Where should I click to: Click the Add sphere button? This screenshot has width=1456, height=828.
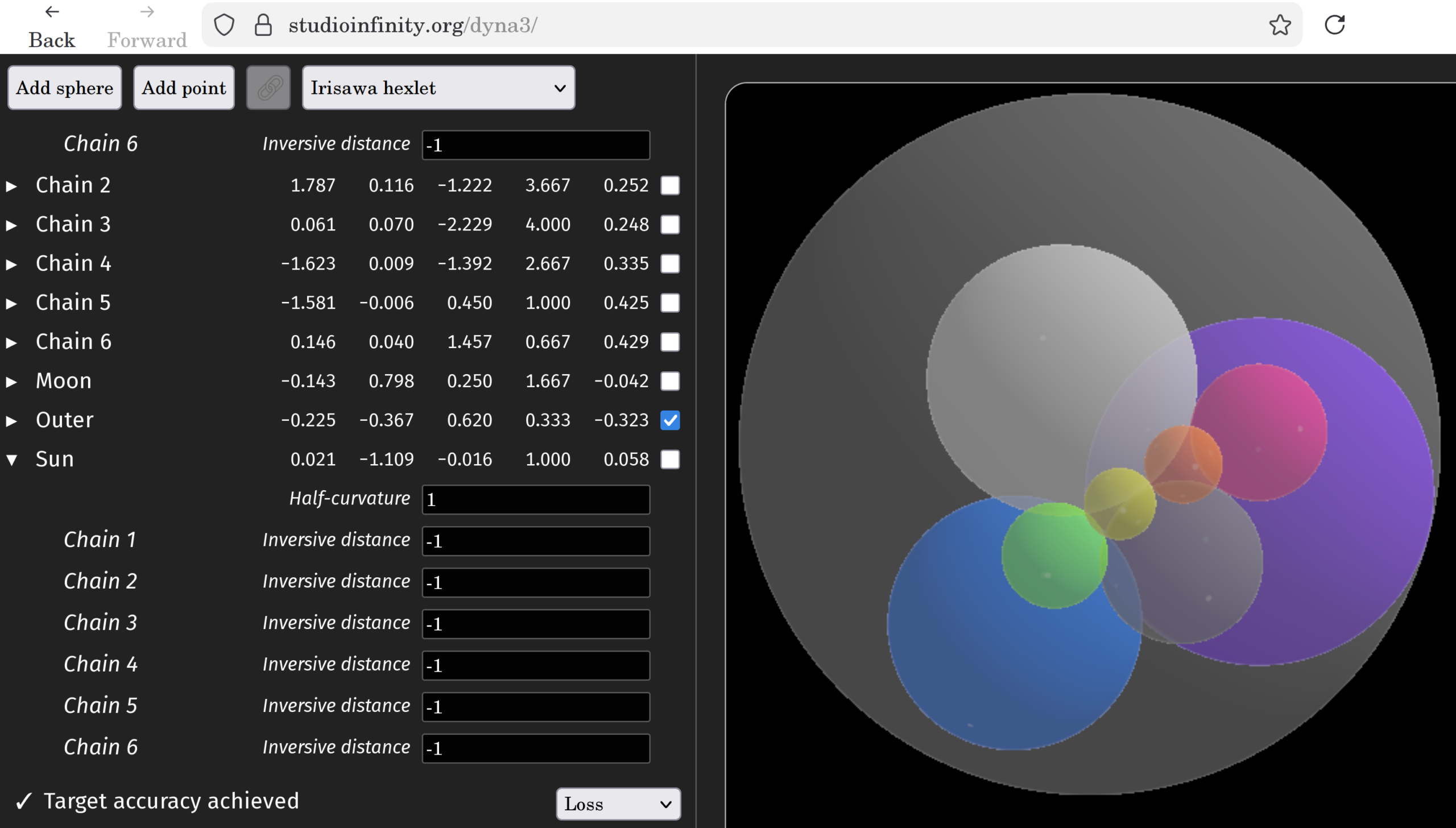(64, 88)
